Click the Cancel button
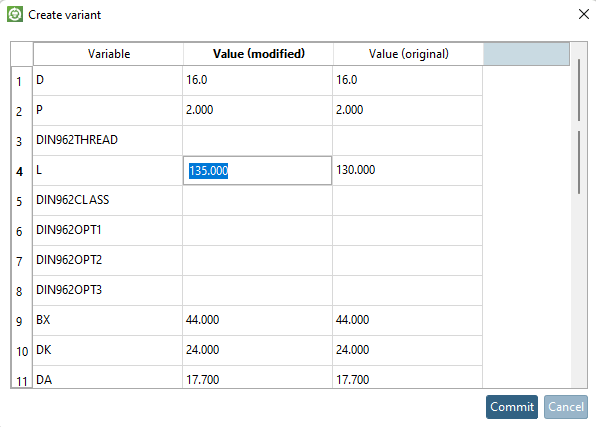 (x=566, y=407)
